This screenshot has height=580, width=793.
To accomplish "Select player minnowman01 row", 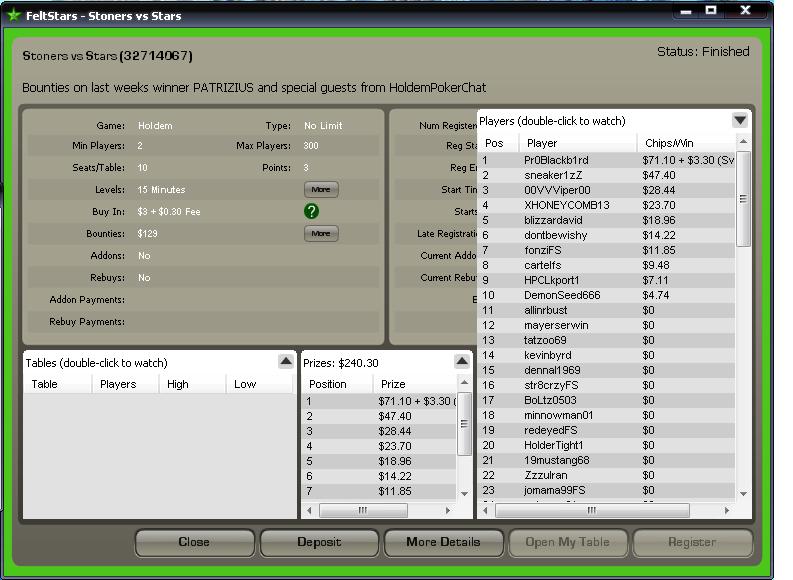I will tap(607, 415).
